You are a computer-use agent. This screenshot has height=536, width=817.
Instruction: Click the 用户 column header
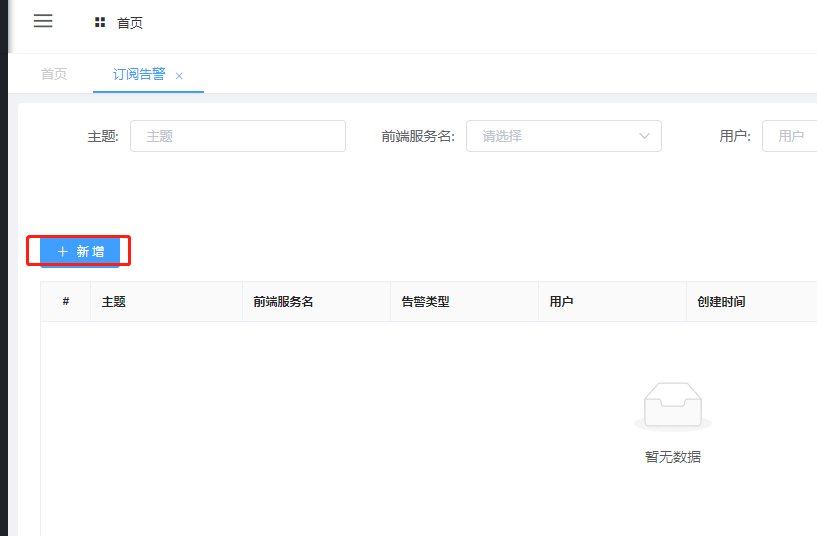point(612,302)
